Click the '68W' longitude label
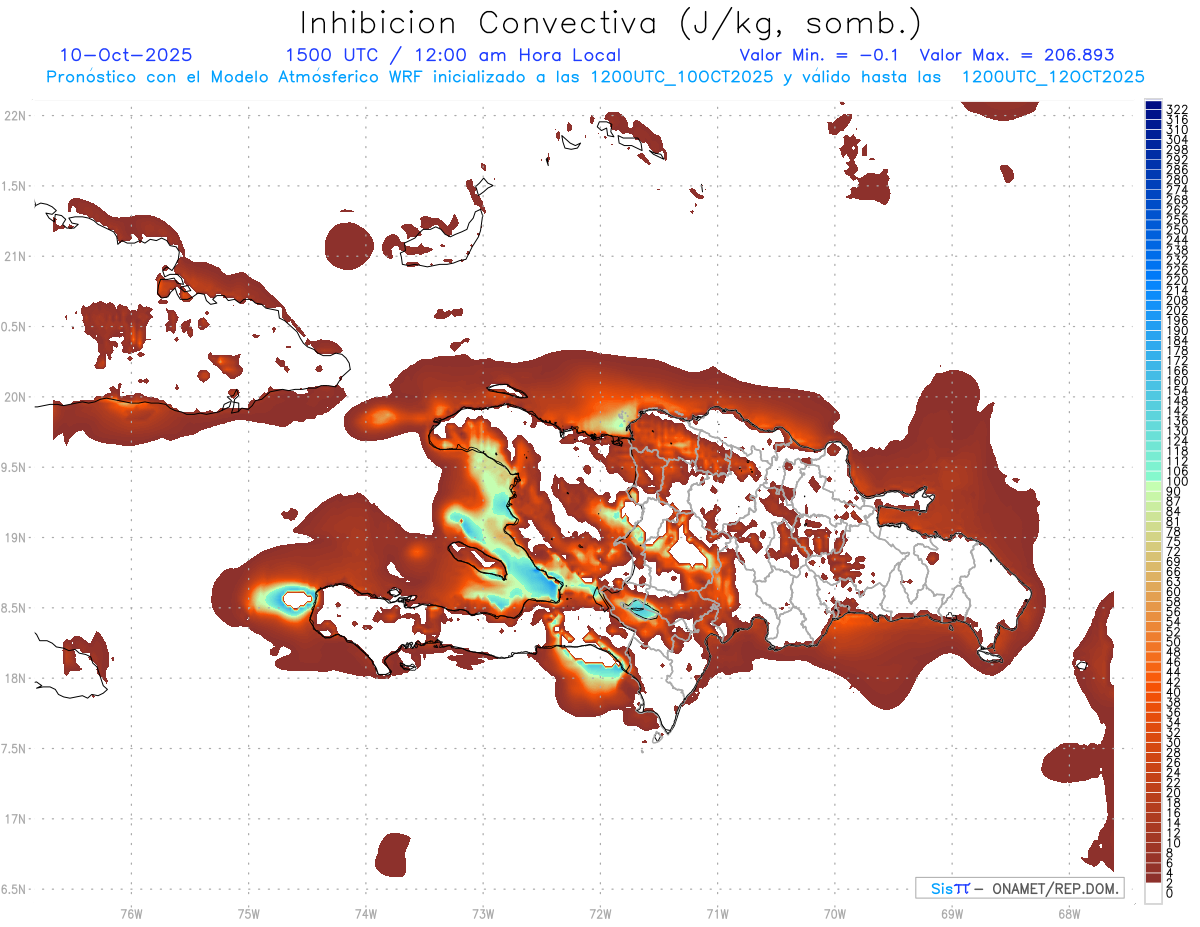1200x927 pixels. click(1069, 913)
